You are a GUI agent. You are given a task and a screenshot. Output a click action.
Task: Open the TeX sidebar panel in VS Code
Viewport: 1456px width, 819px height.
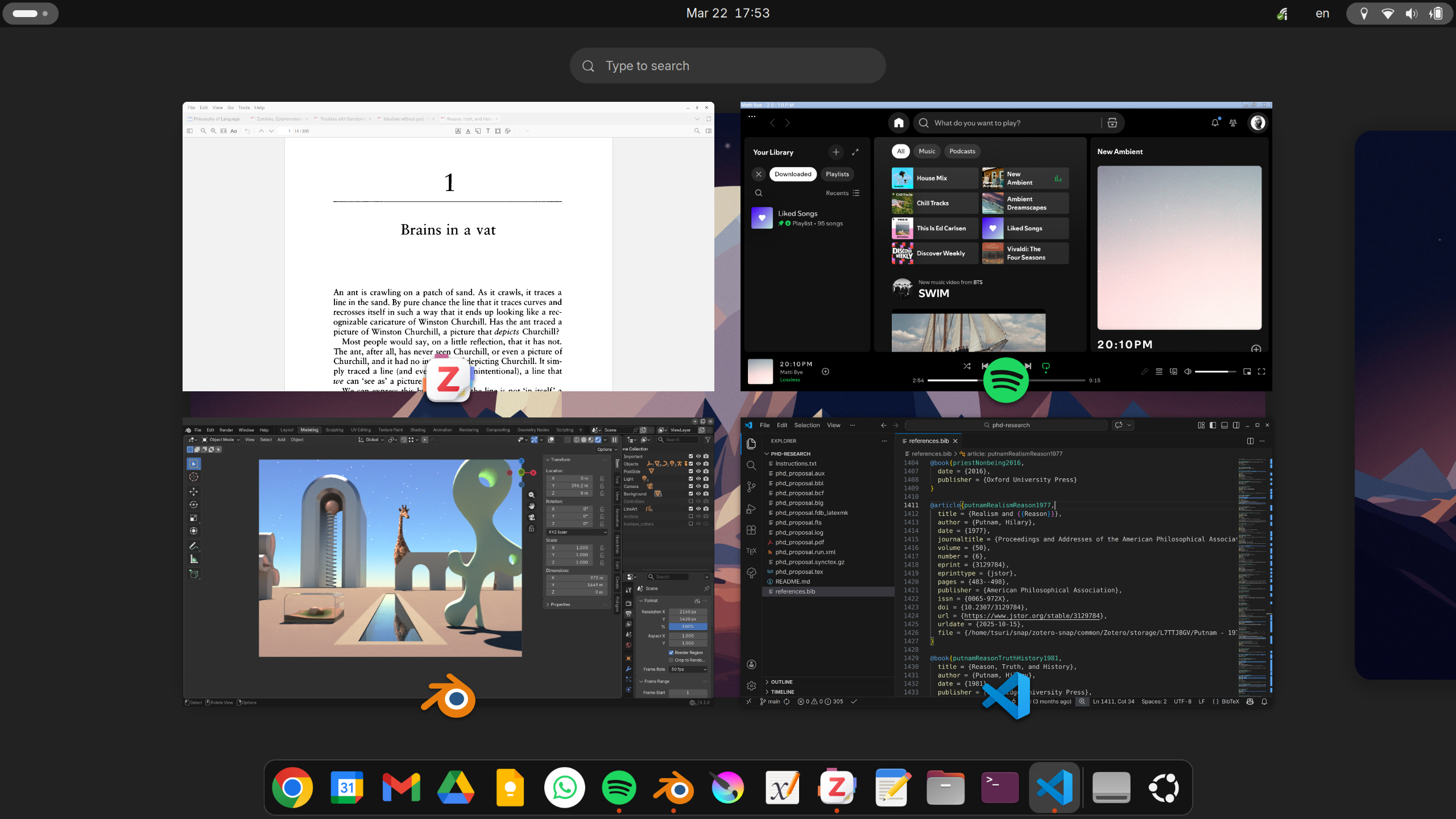click(751, 551)
